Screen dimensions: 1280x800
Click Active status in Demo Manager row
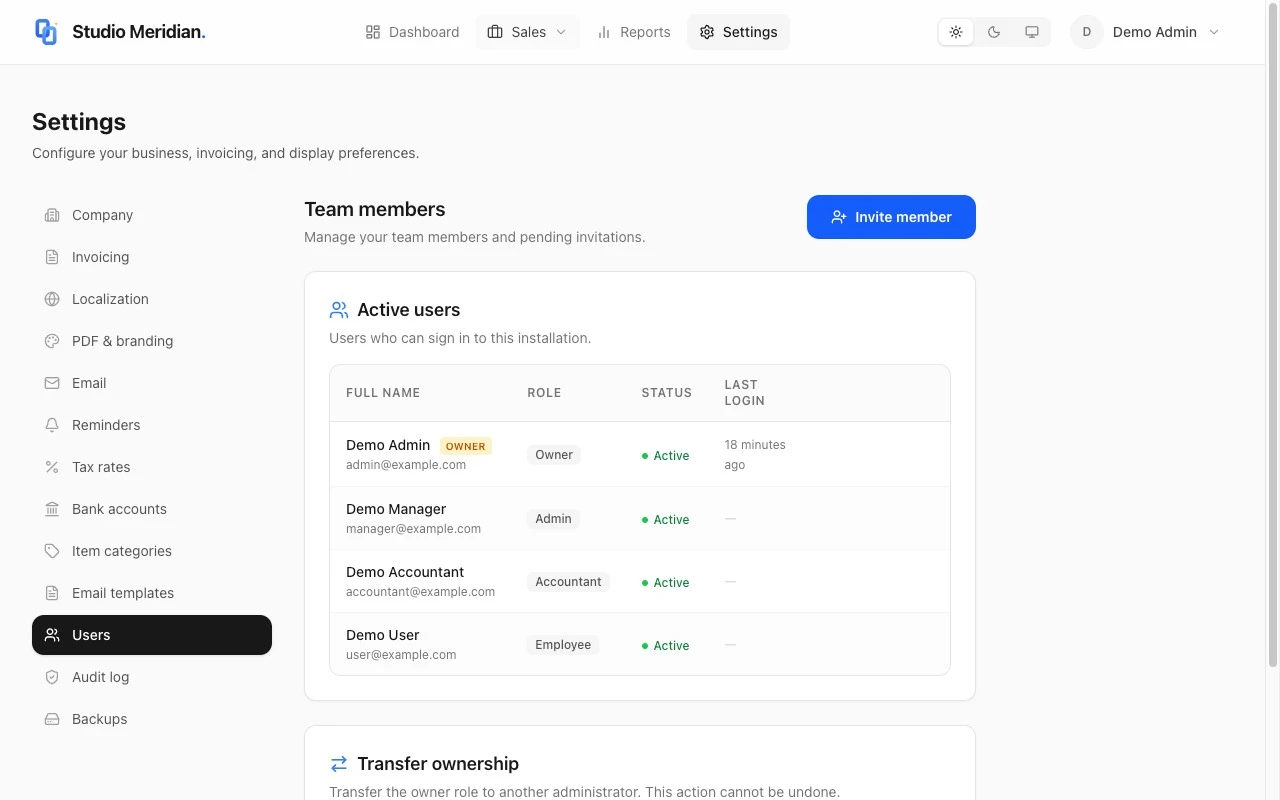pyautogui.click(x=665, y=520)
